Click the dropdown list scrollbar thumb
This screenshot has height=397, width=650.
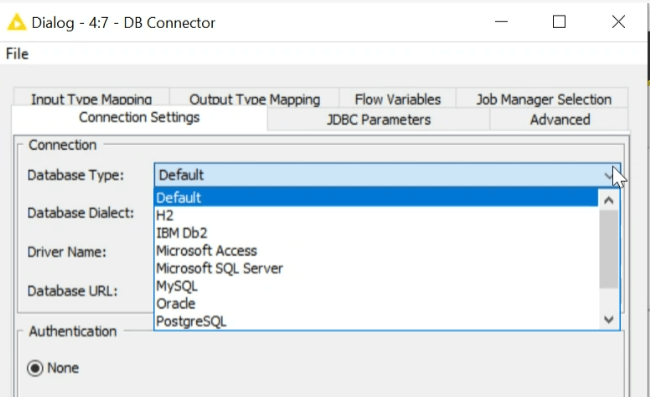pyautogui.click(x=609, y=249)
